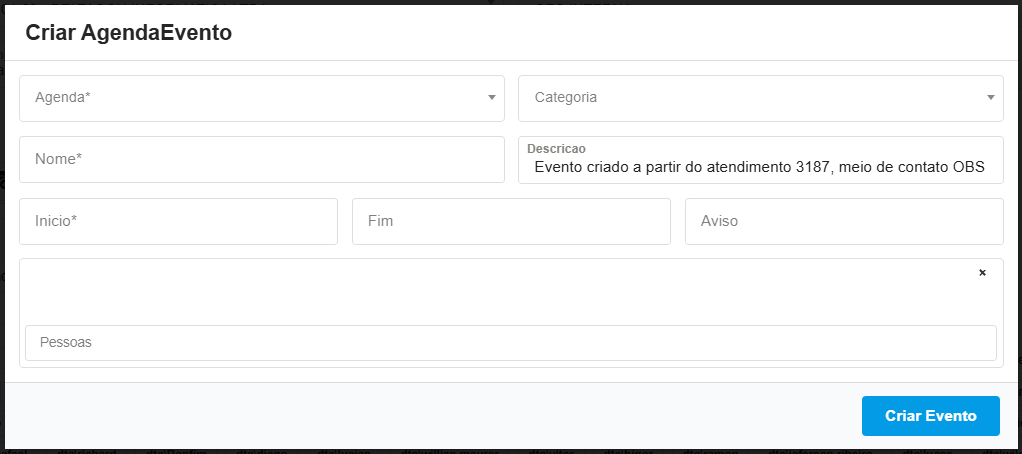Open the Agenda select field
The width and height of the screenshot is (1022, 454).
click(250, 98)
